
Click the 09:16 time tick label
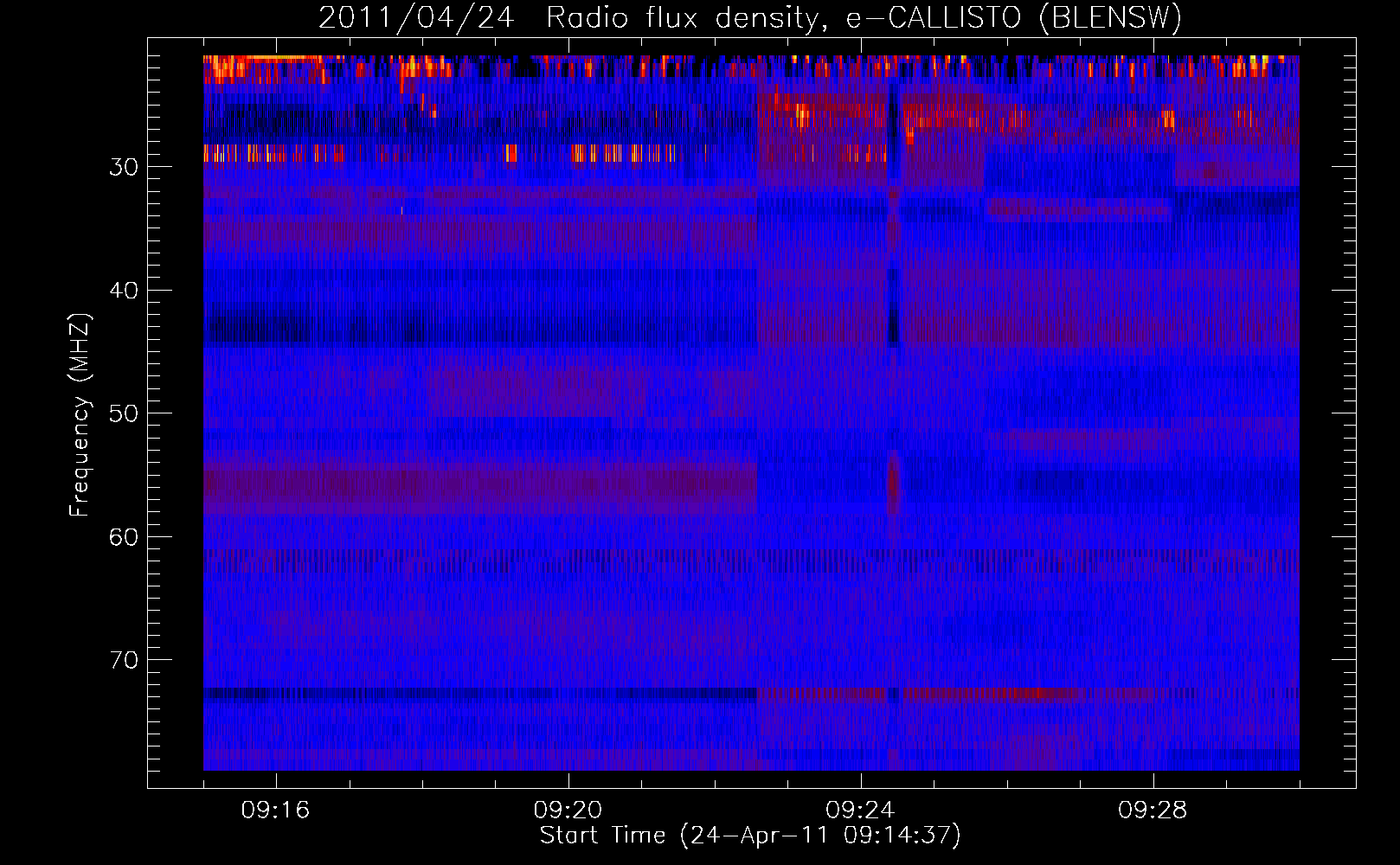pos(275,811)
